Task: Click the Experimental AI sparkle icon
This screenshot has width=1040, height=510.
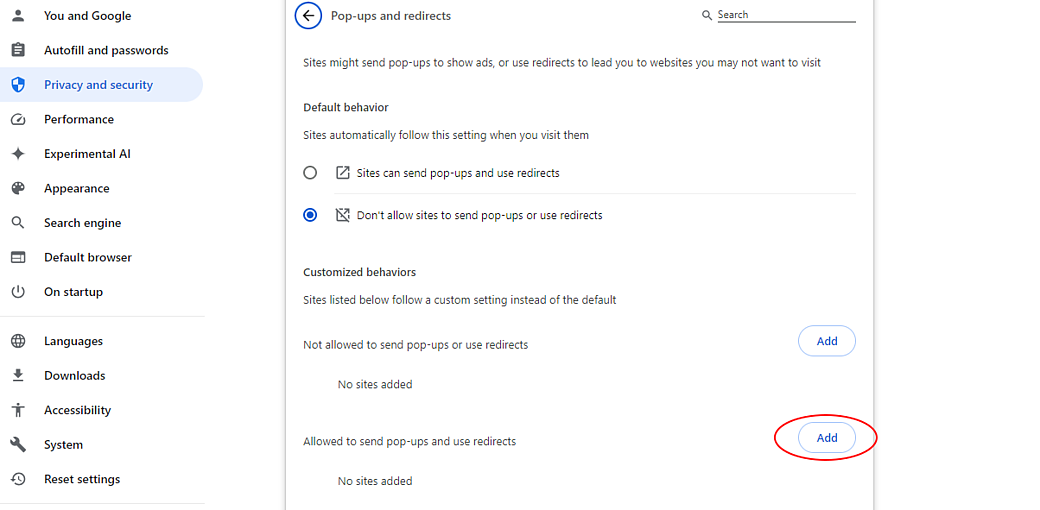Action: click(18, 154)
